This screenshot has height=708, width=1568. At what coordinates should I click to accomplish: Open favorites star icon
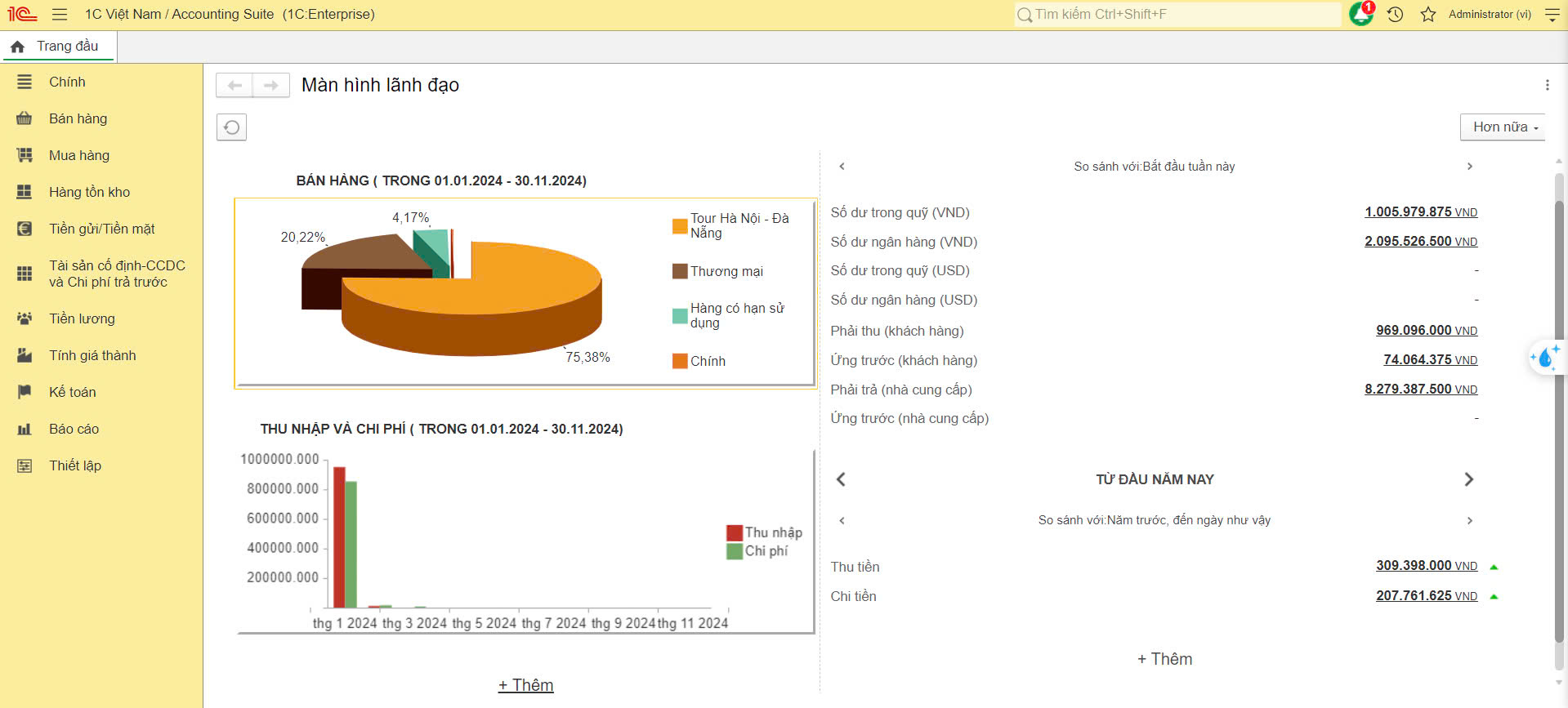(x=1427, y=15)
